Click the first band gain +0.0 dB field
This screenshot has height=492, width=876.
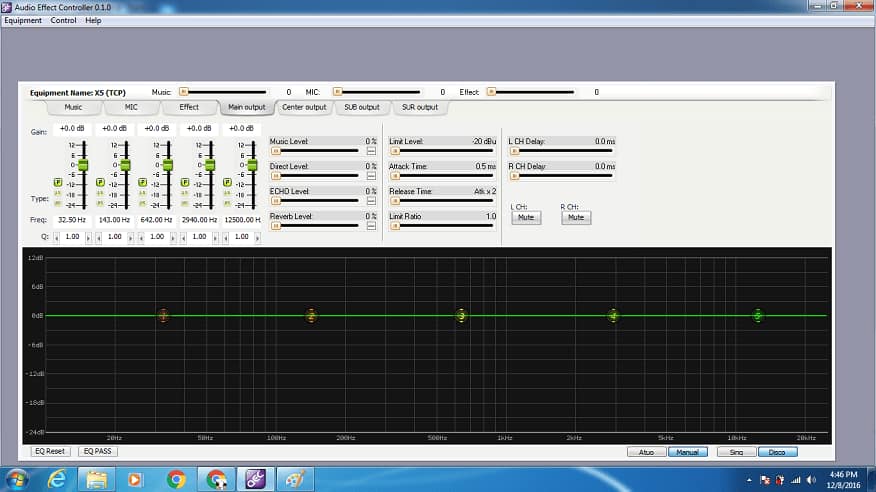pos(72,128)
